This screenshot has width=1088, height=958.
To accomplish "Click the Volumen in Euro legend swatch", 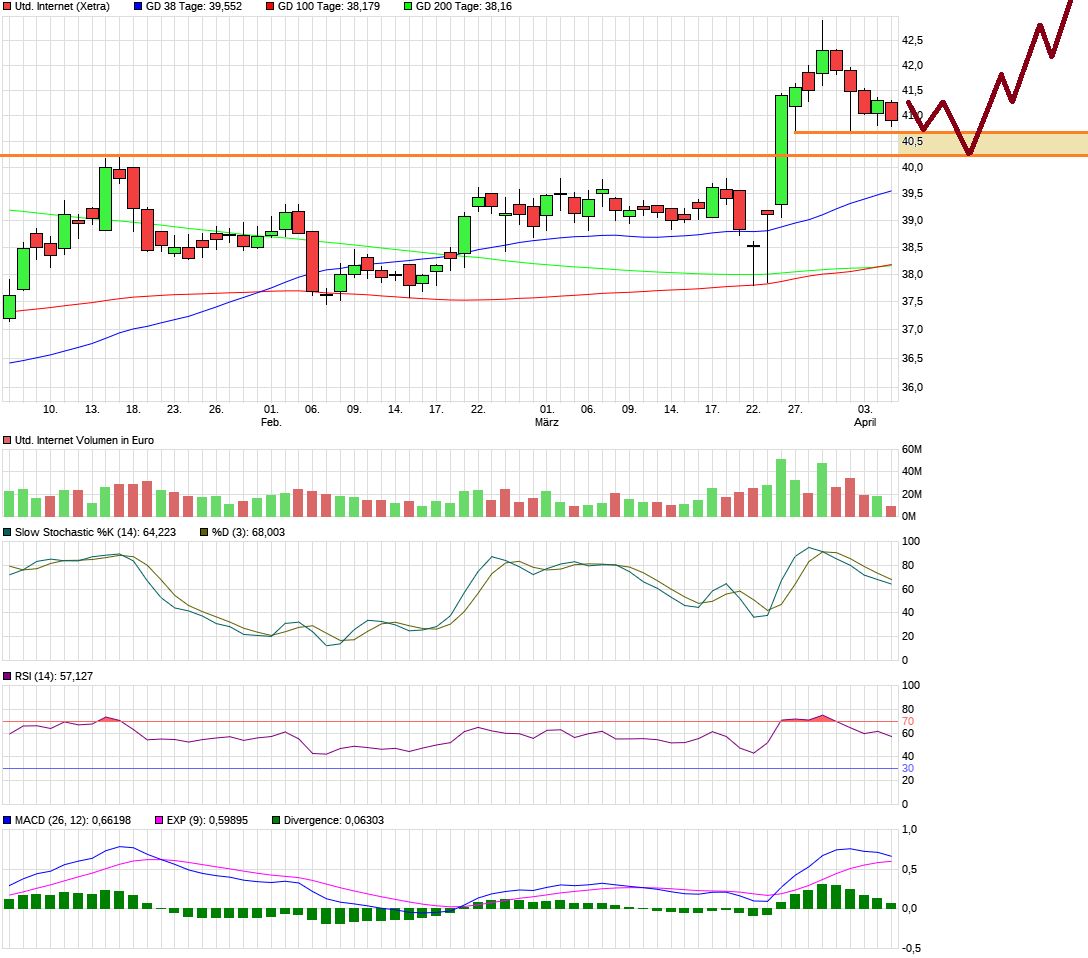I will click(x=8, y=440).
